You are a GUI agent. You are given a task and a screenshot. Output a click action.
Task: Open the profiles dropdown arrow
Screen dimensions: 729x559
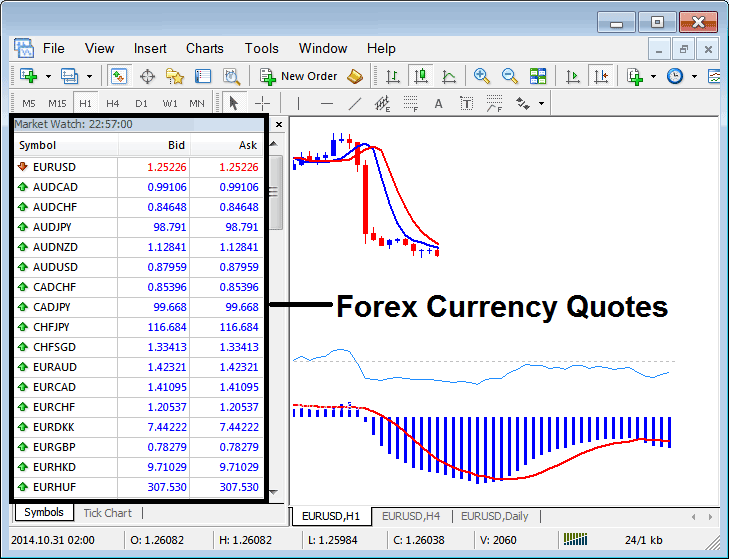point(89,76)
